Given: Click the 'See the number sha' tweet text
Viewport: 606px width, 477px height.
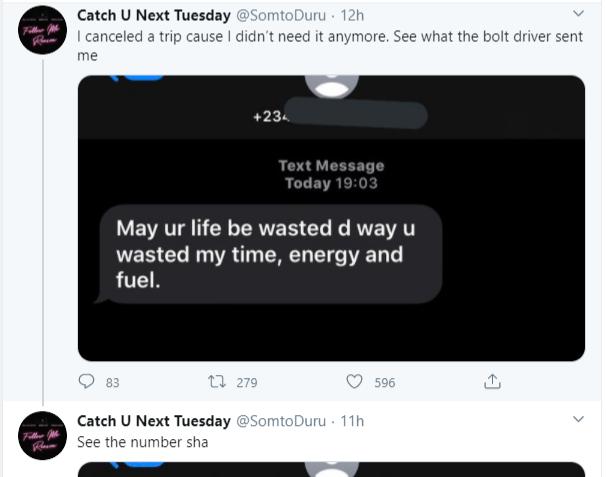Looking at the screenshot, I should point(142,441).
